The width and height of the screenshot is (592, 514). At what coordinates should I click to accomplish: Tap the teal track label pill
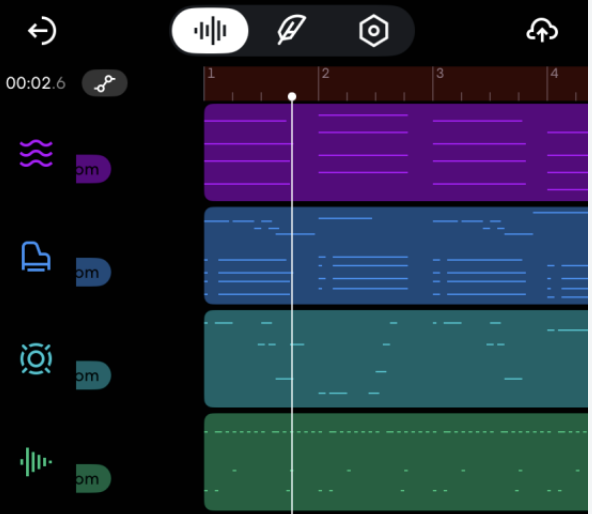pyautogui.click(x=93, y=375)
